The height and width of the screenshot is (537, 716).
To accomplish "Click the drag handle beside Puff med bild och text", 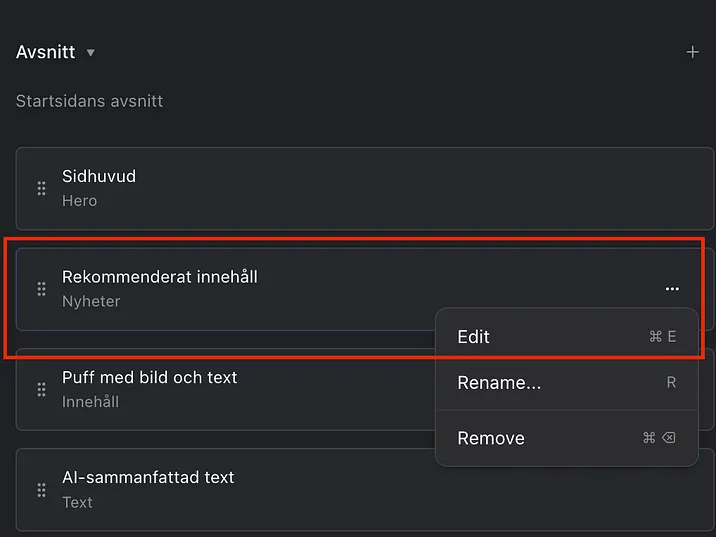I will [42, 389].
